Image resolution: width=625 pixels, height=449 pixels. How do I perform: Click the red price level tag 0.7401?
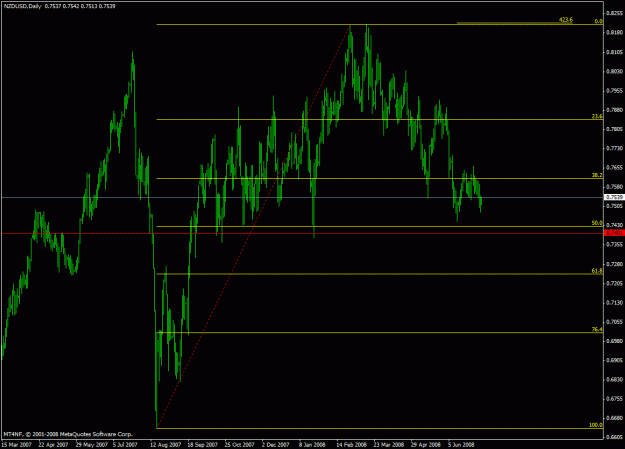(x=614, y=233)
